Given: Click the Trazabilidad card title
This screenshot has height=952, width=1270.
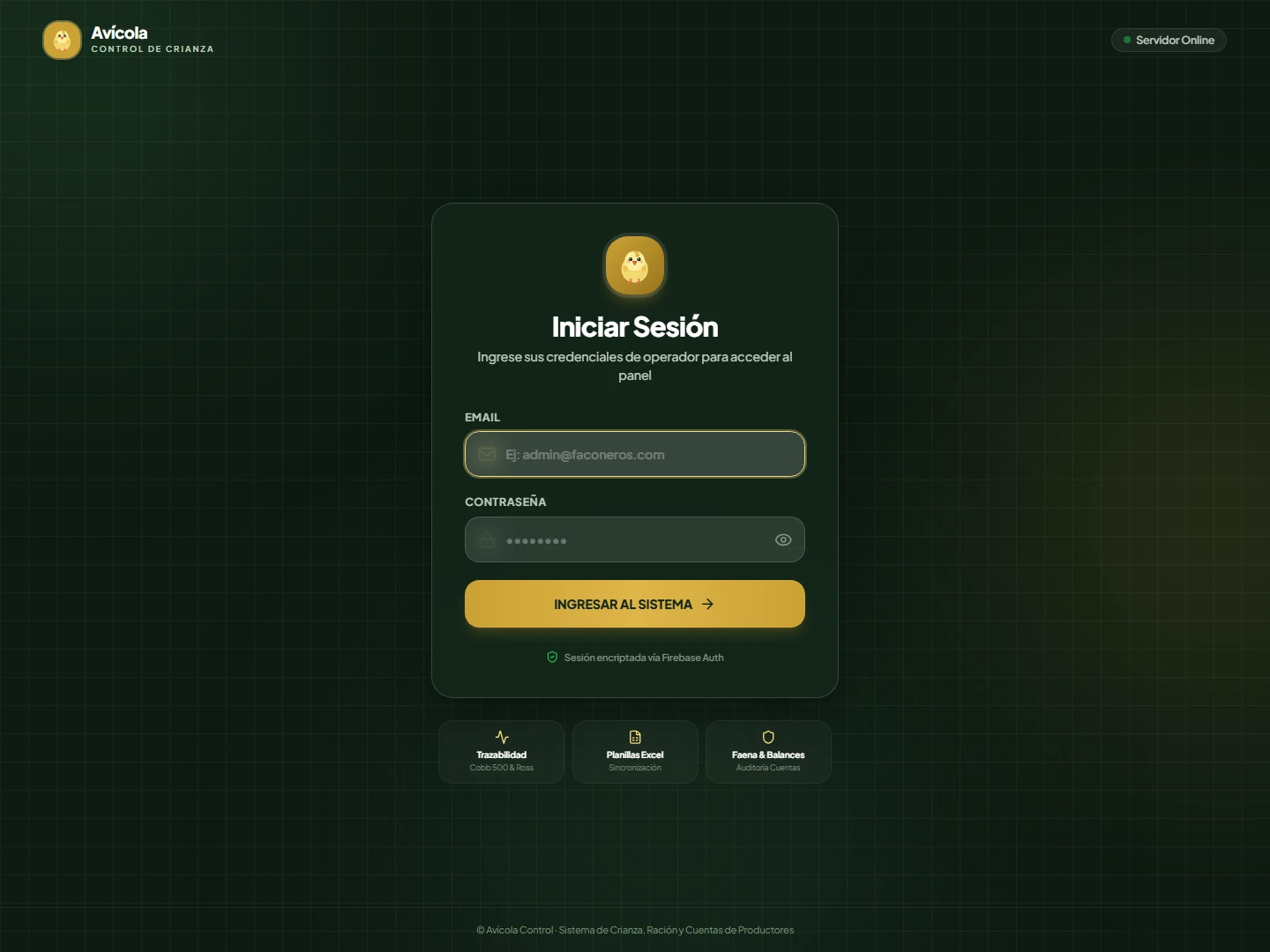Looking at the screenshot, I should click(x=501, y=755).
